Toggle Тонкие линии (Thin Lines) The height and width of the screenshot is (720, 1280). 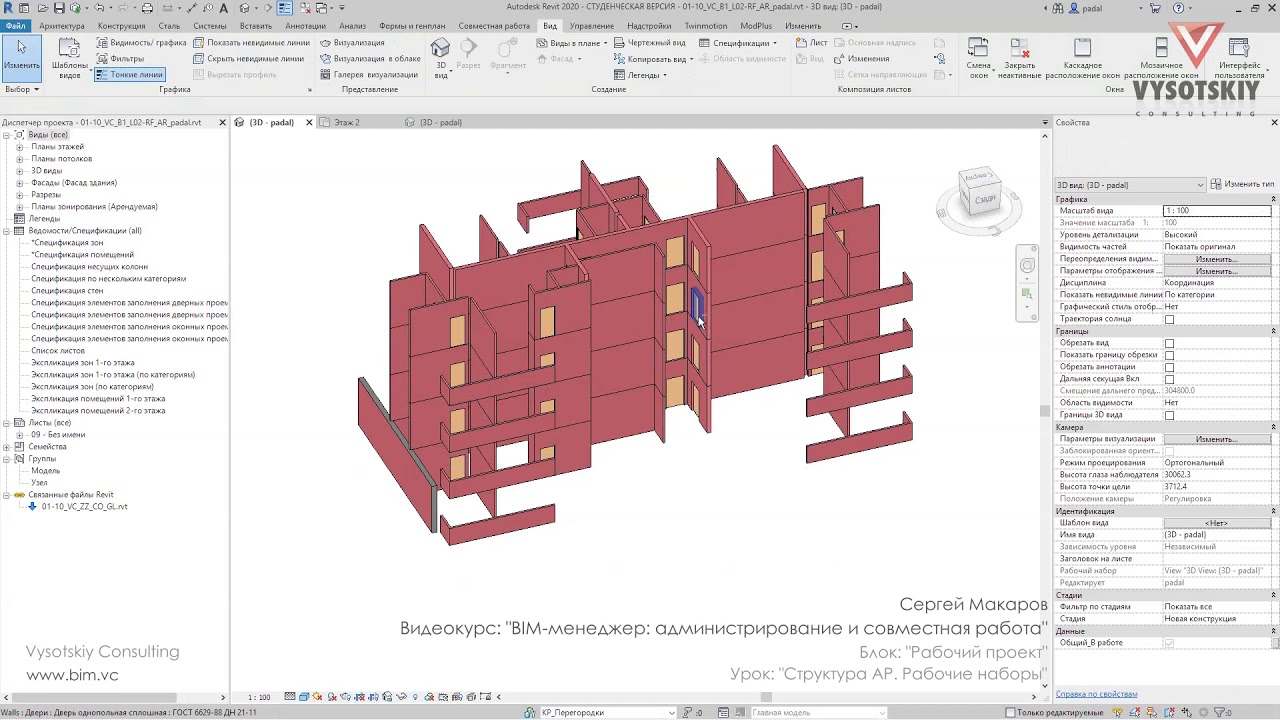[129, 75]
